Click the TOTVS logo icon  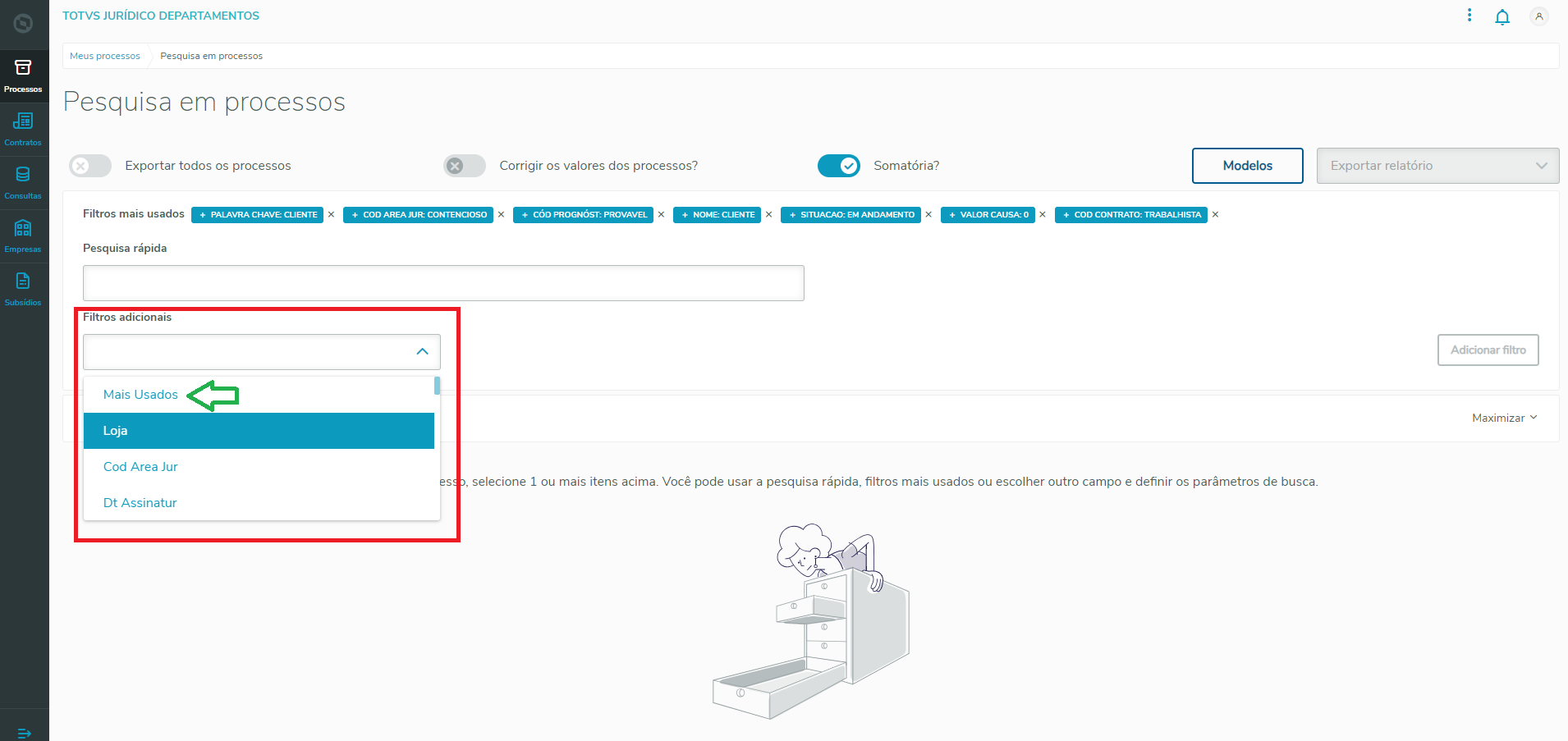pos(23,23)
